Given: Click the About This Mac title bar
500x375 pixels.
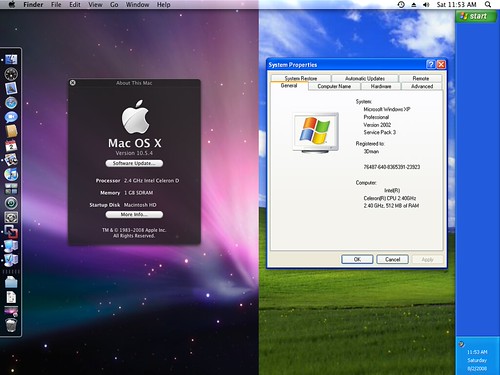Looking at the screenshot, I should tap(134, 83).
